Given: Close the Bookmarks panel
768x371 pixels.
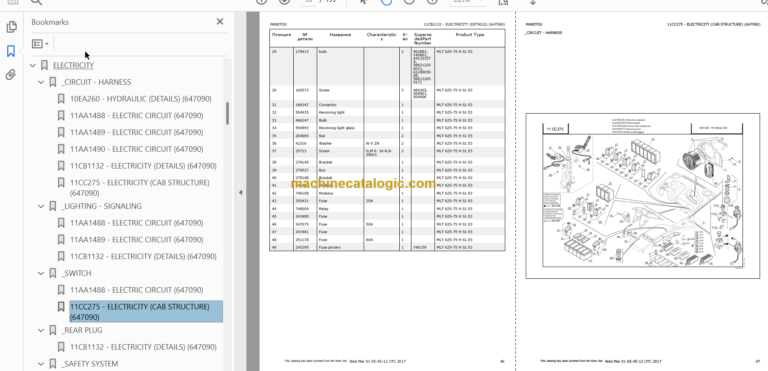Looking at the screenshot, I should coord(220,22).
